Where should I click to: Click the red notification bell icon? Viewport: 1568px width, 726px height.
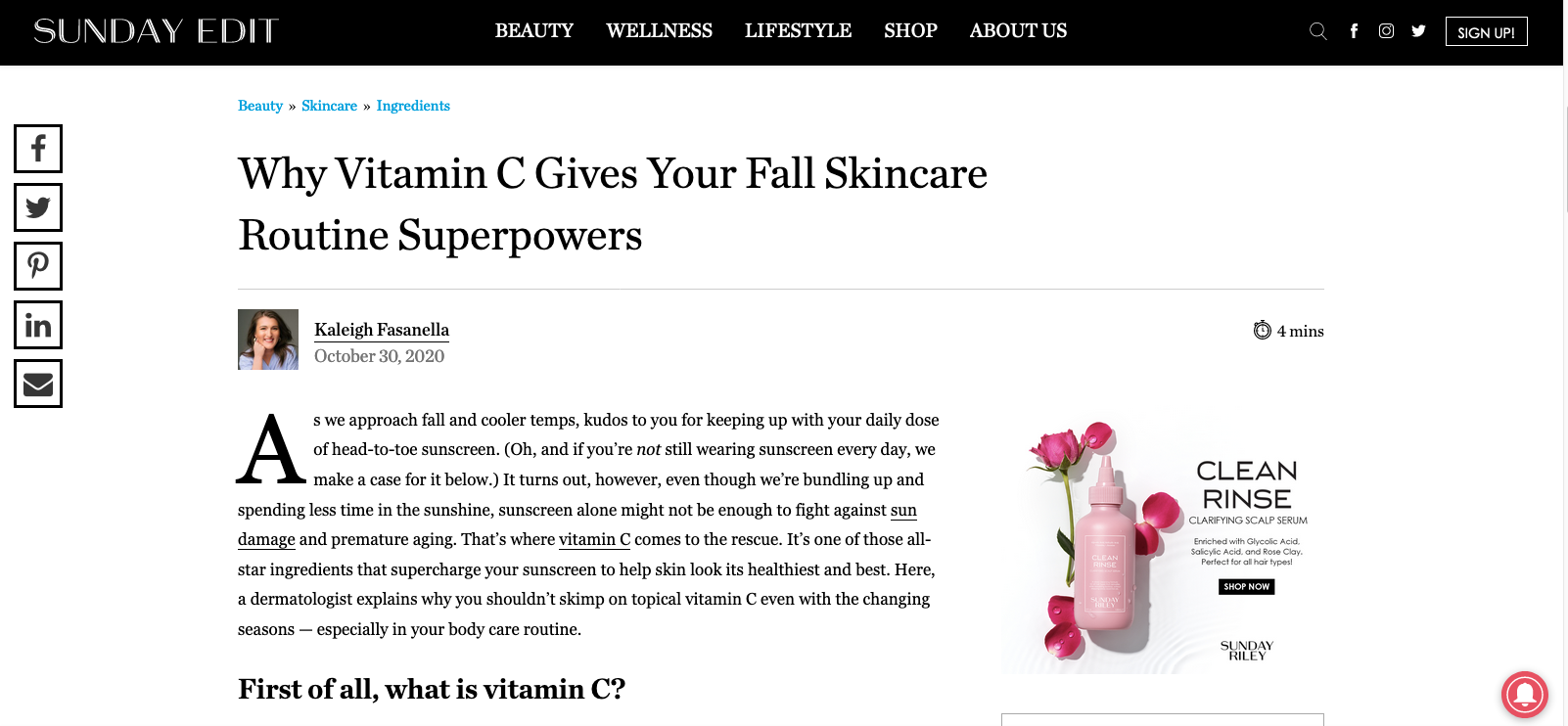click(1525, 695)
